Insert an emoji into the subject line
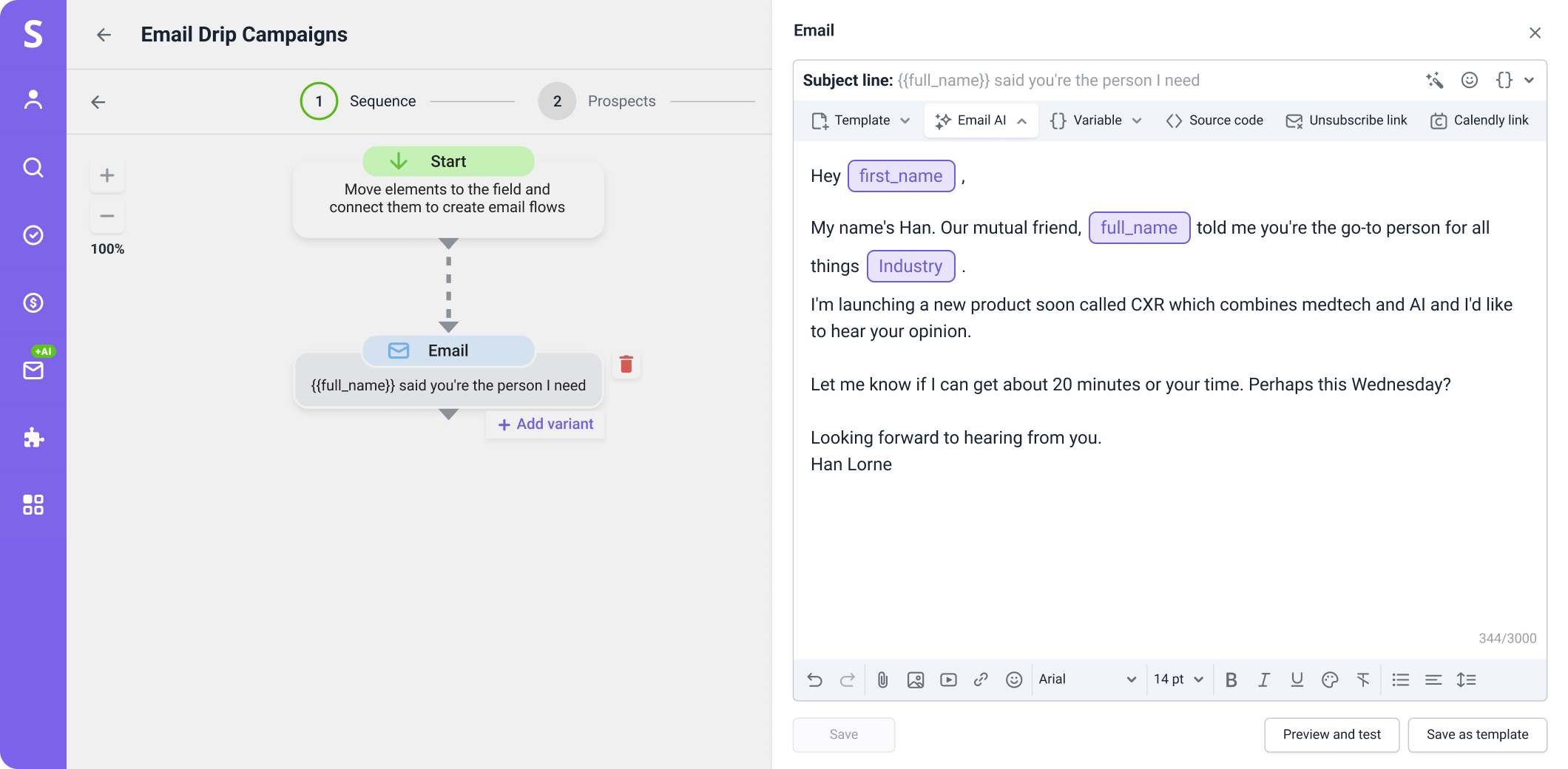 point(1470,81)
